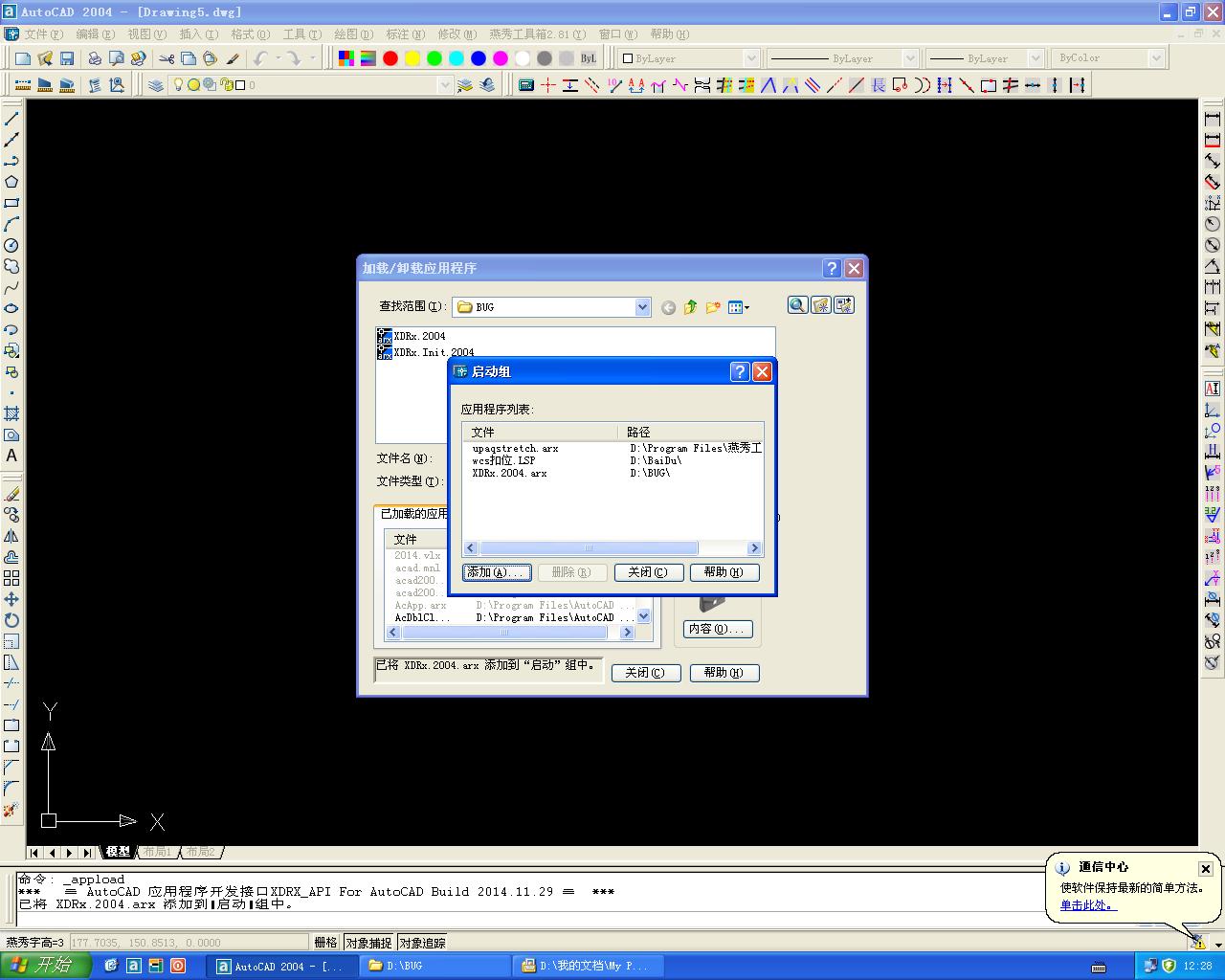Click the 开始 Start button
Screen dimensions: 1225x980
point(45,966)
